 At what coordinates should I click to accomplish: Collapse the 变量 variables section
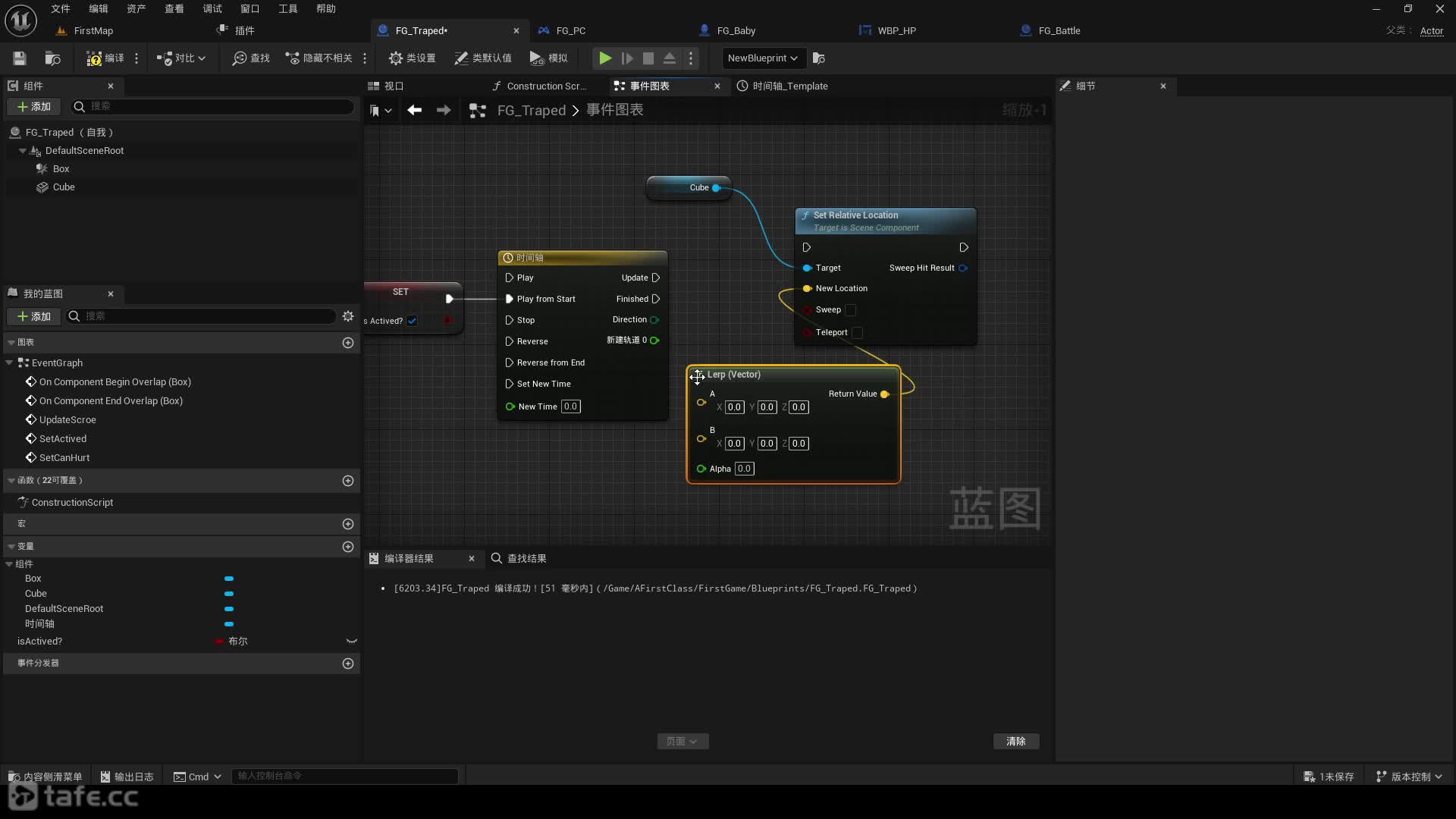coord(11,547)
